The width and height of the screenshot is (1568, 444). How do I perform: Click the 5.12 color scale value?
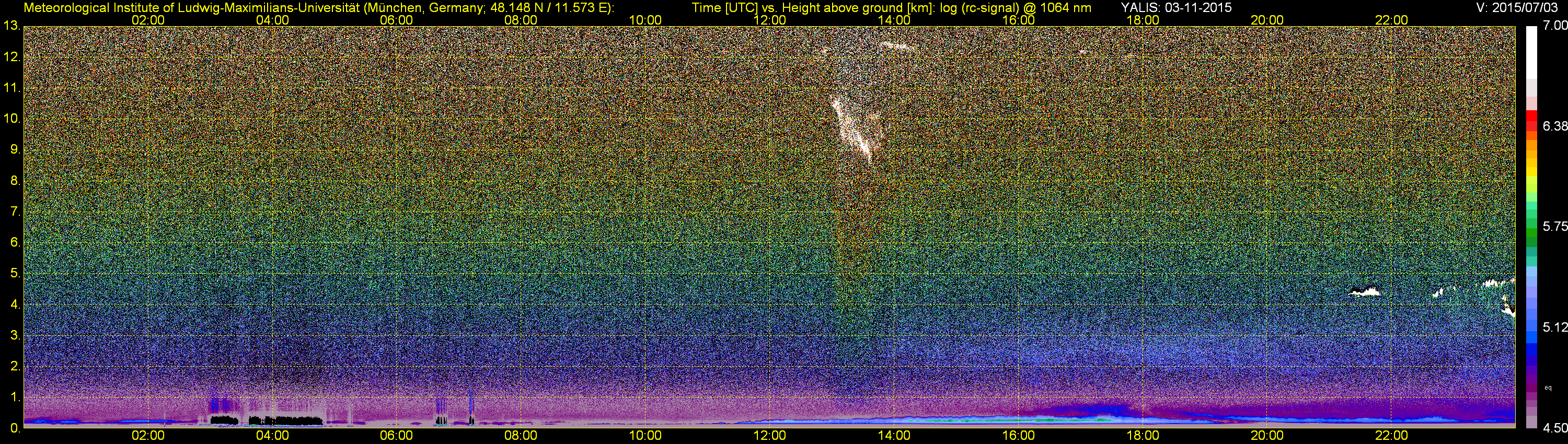click(x=1554, y=327)
